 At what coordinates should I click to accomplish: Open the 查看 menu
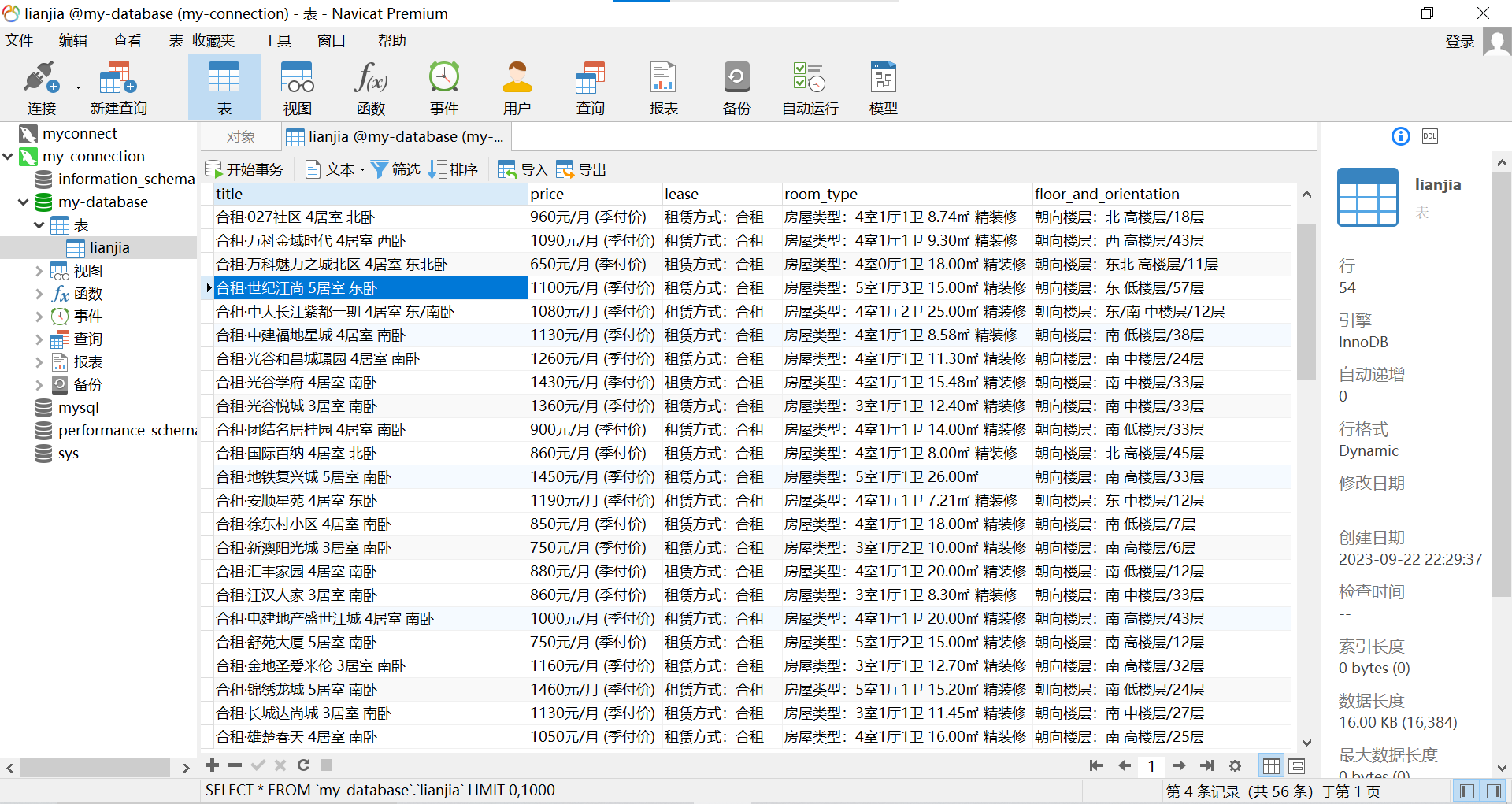click(x=128, y=40)
